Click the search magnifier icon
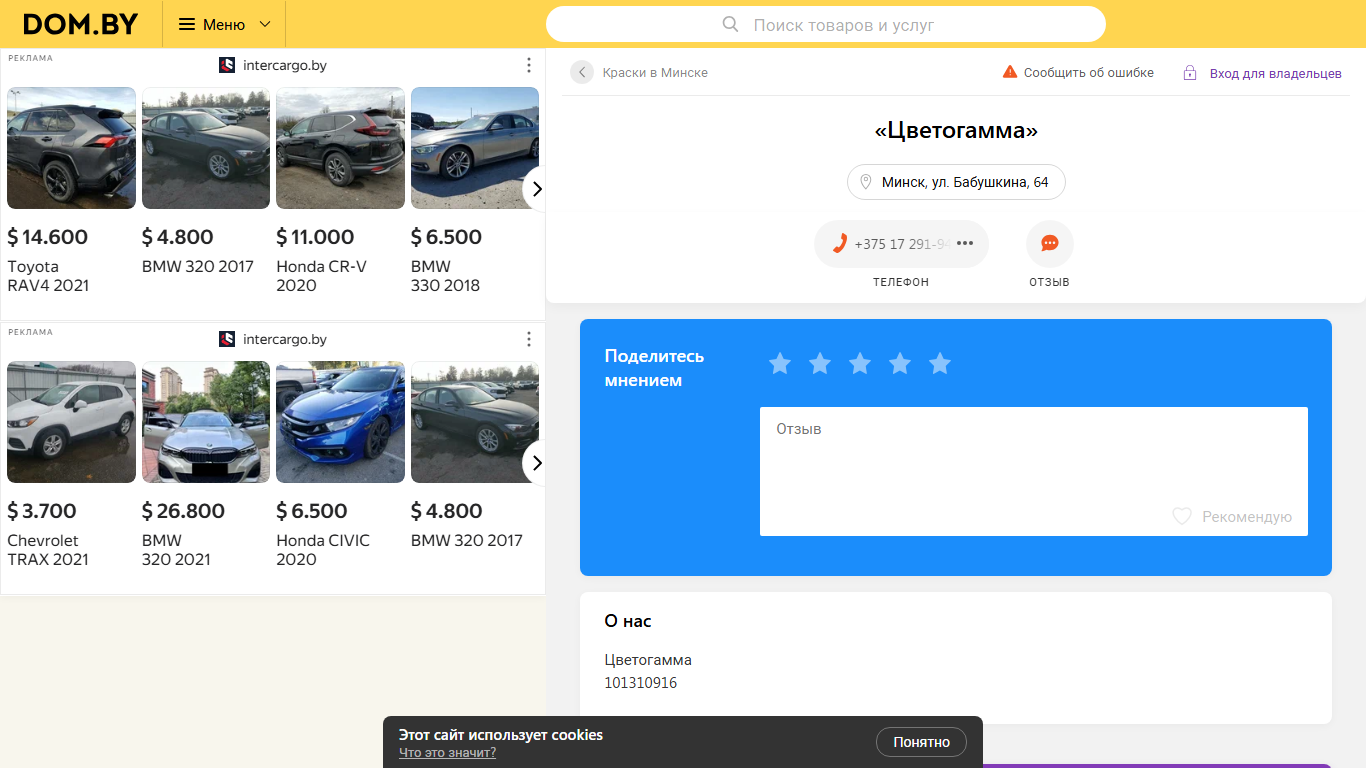Image resolution: width=1366 pixels, height=768 pixels. [730, 24]
